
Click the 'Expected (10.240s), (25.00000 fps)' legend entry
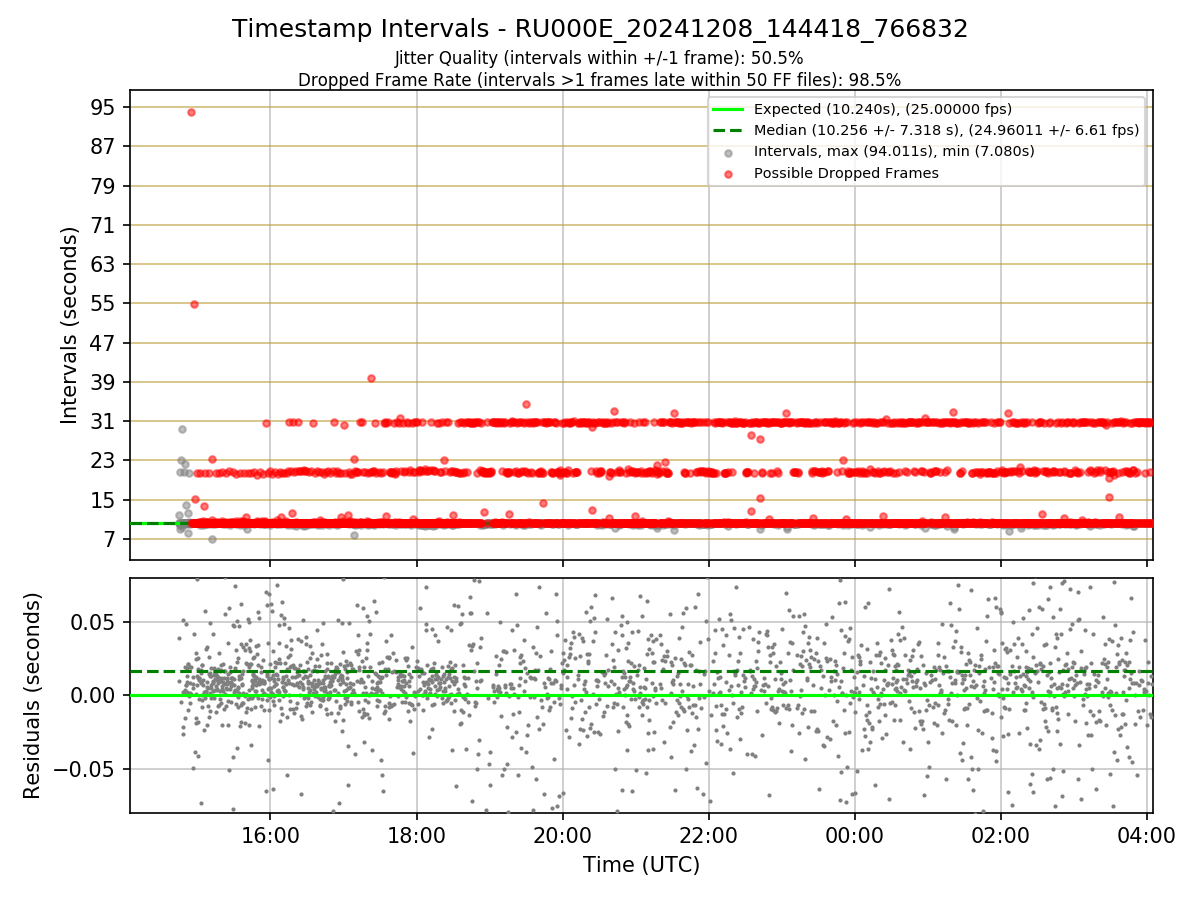pos(883,109)
